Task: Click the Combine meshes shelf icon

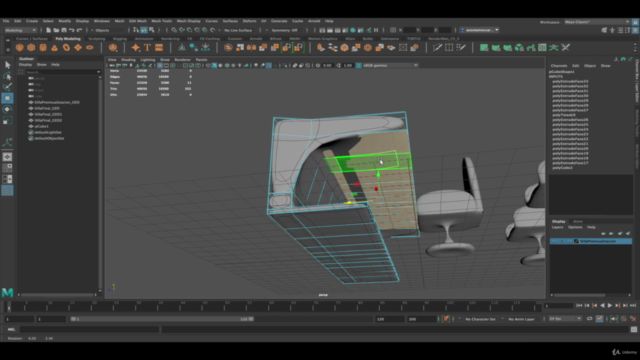Action: coord(228,48)
